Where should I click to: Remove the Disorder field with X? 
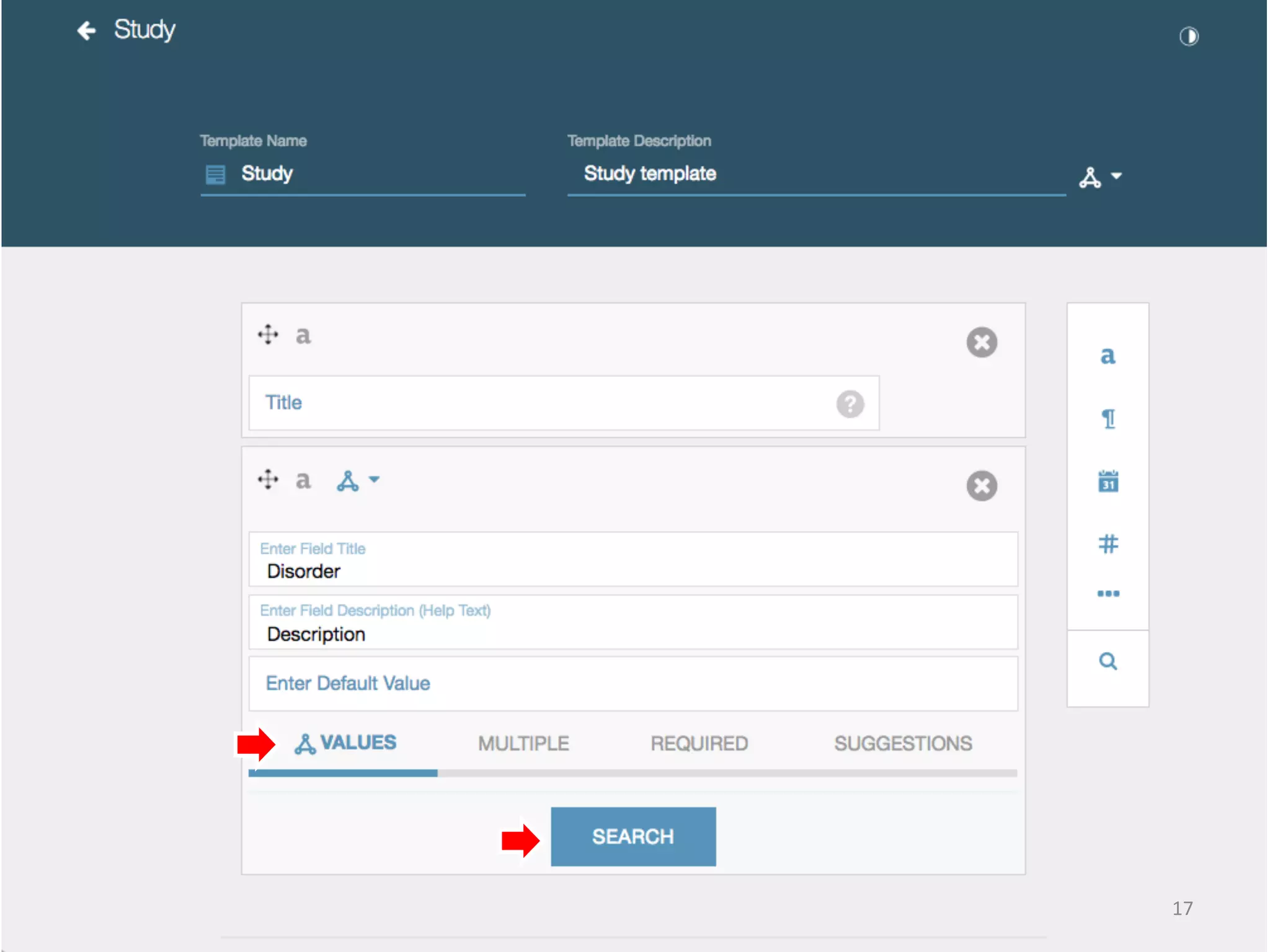pyautogui.click(x=981, y=486)
